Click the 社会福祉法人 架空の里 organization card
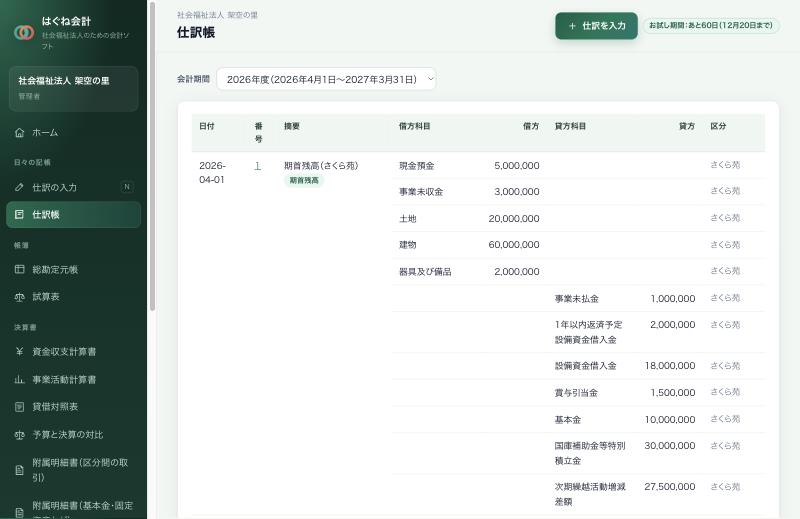Screen dimensions: 800x519 pos(73,88)
